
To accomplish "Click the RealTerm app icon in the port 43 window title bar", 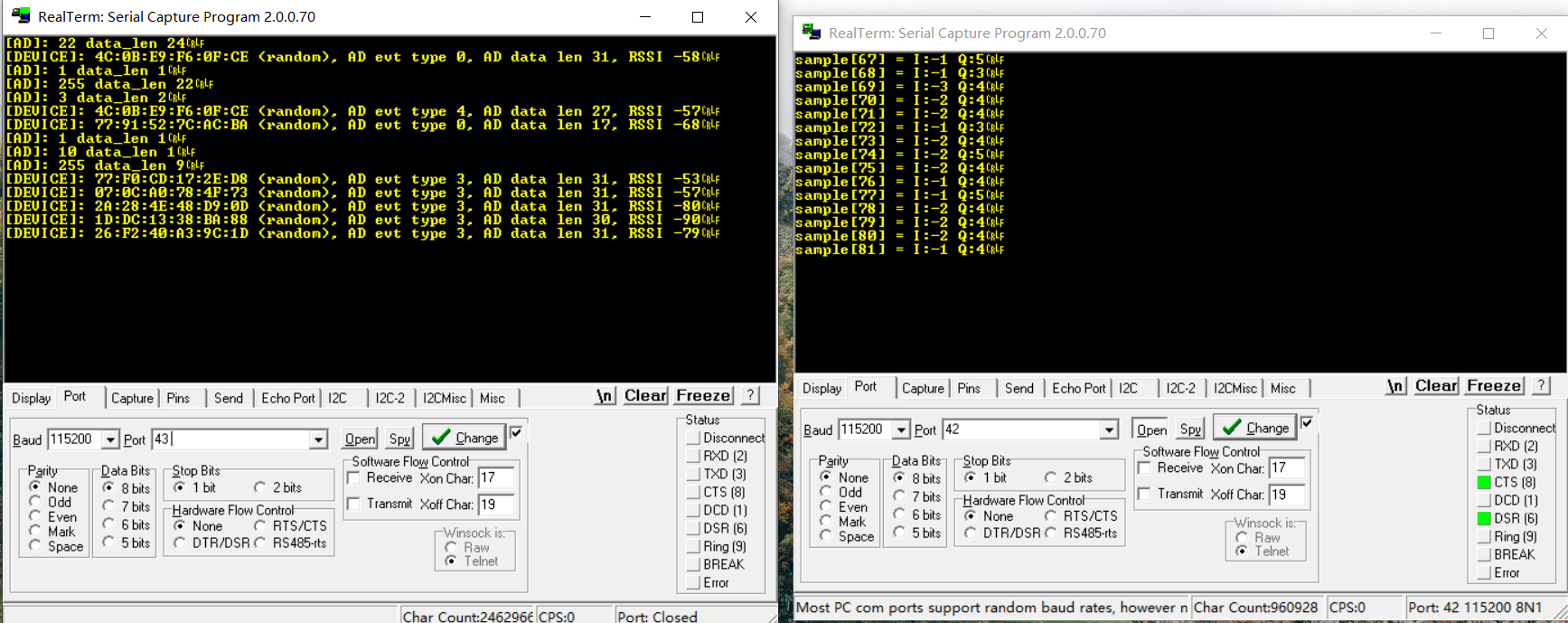I will 20,16.
